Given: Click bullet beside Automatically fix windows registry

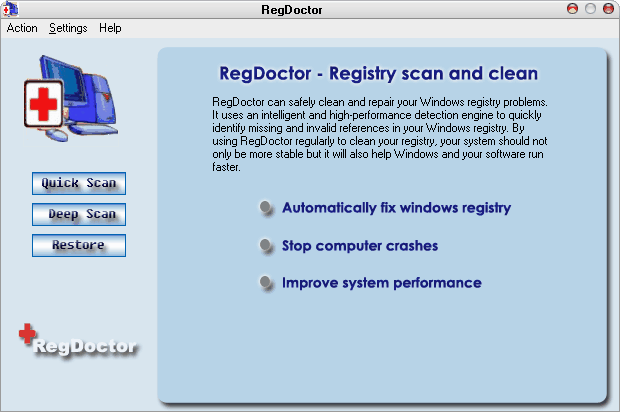Looking at the screenshot, I should tap(265, 208).
